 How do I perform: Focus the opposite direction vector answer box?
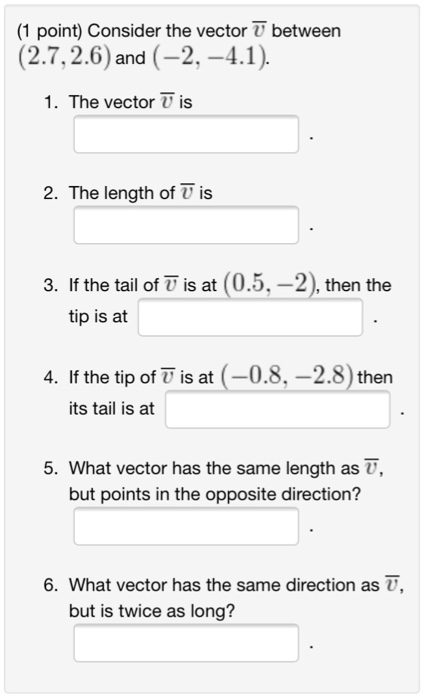pyautogui.click(x=186, y=526)
